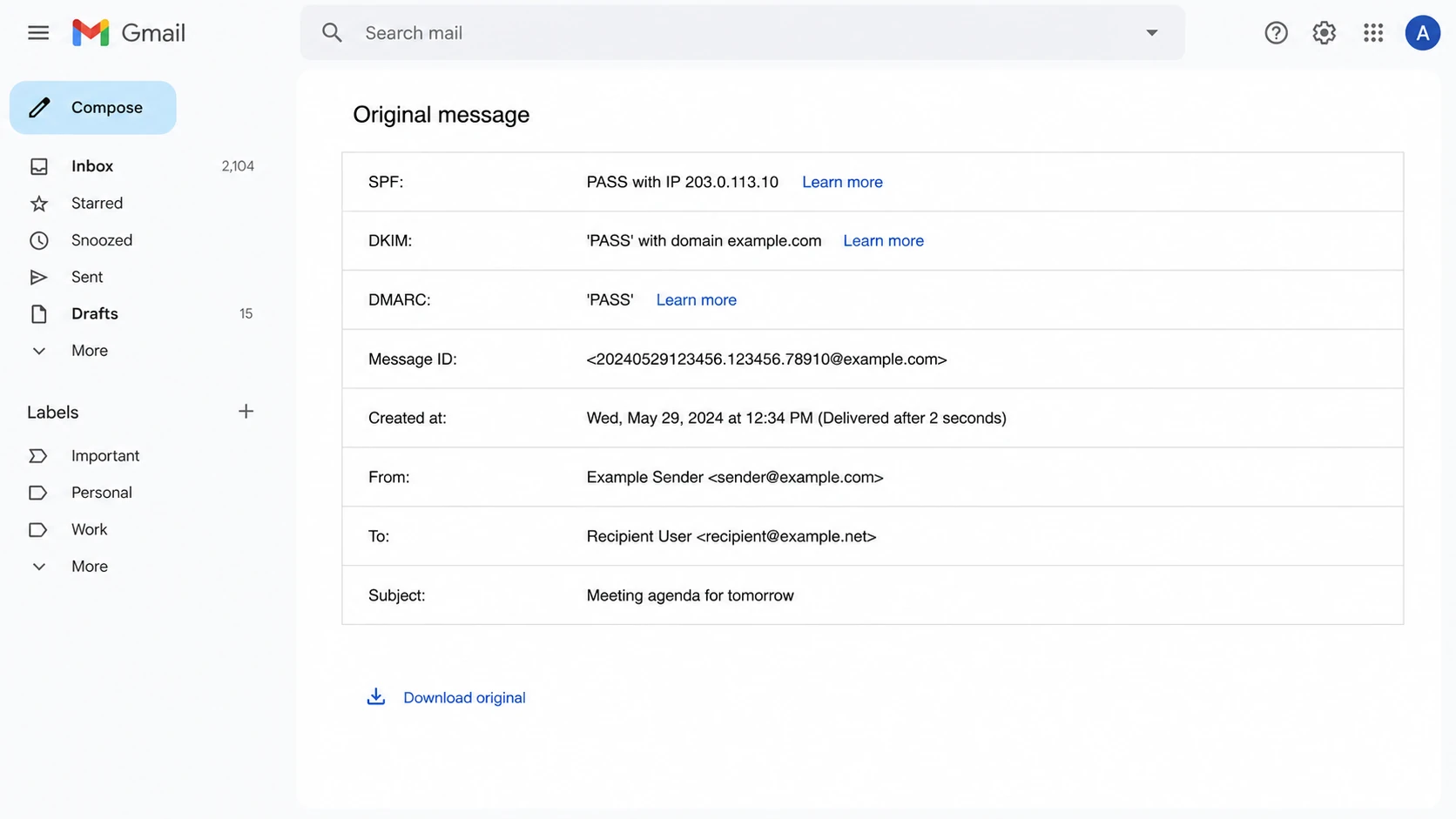Open the Google apps grid icon
Screen dimensions: 1456x819
[1373, 33]
